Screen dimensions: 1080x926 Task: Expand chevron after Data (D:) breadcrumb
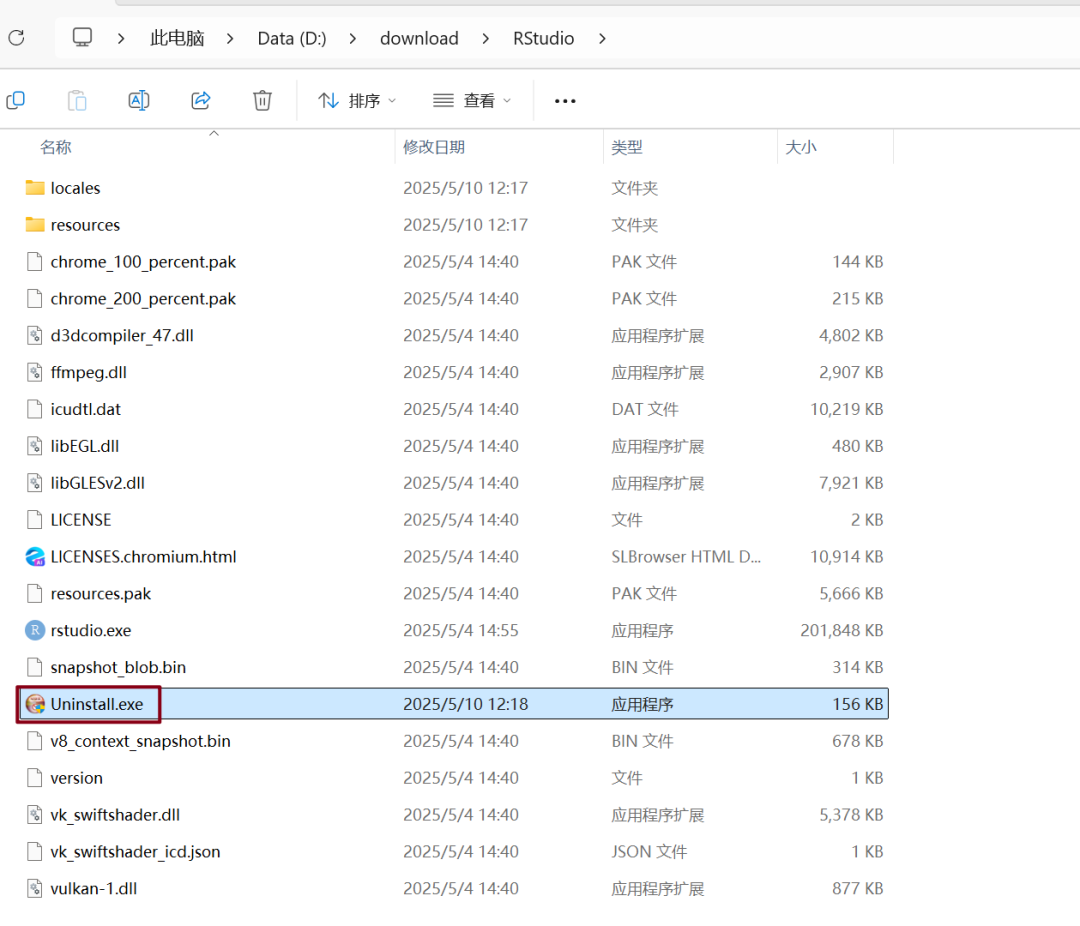tap(353, 39)
